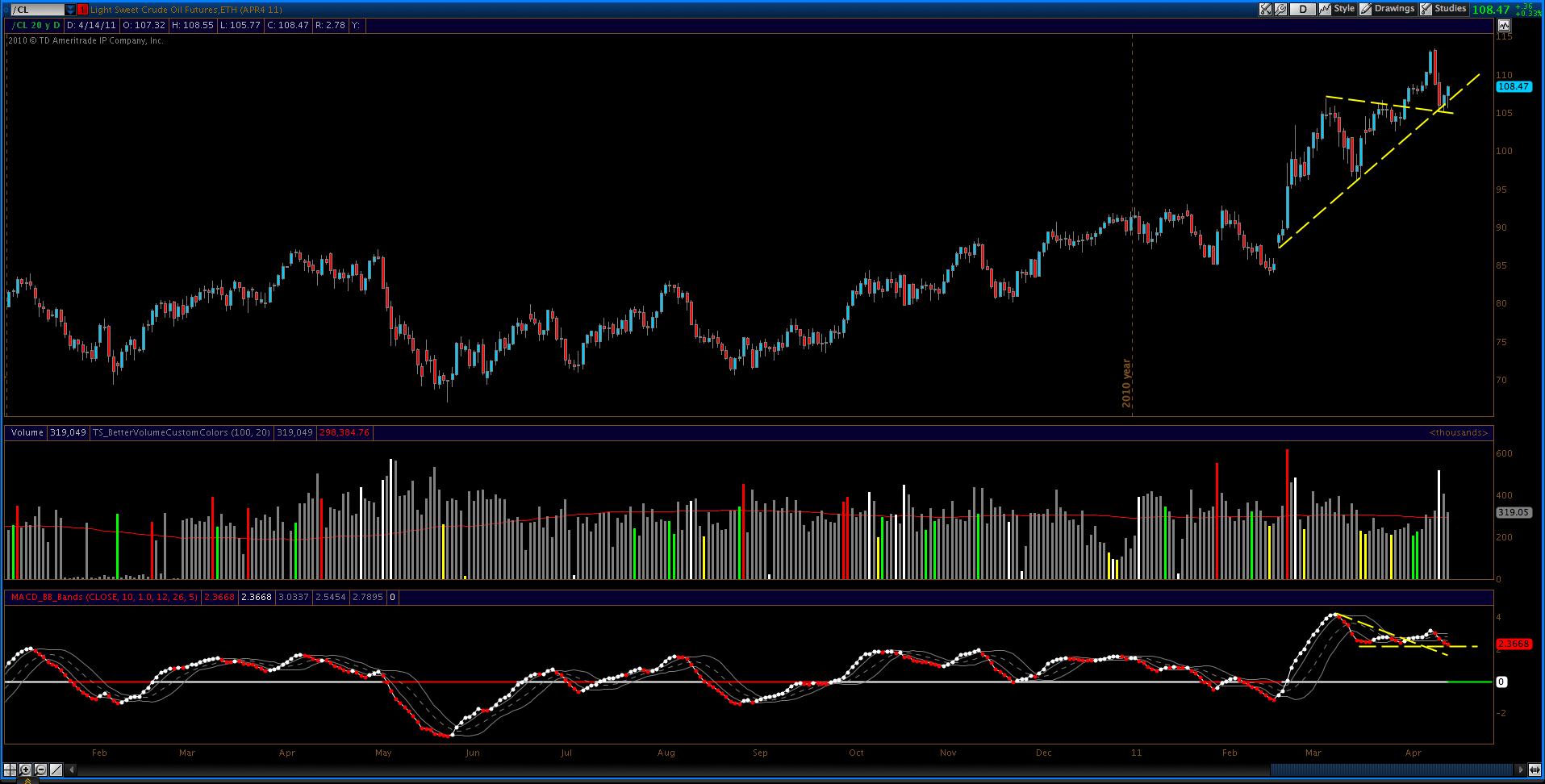Open the symbol selector dropdown arrow
The height and width of the screenshot is (784, 1545).
coord(71,10)
